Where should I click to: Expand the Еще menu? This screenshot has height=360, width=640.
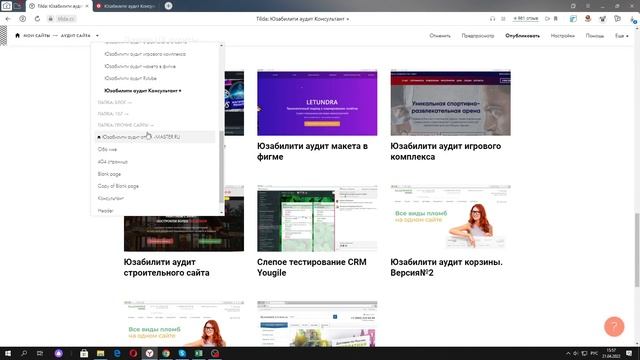[x=622, y=36]
